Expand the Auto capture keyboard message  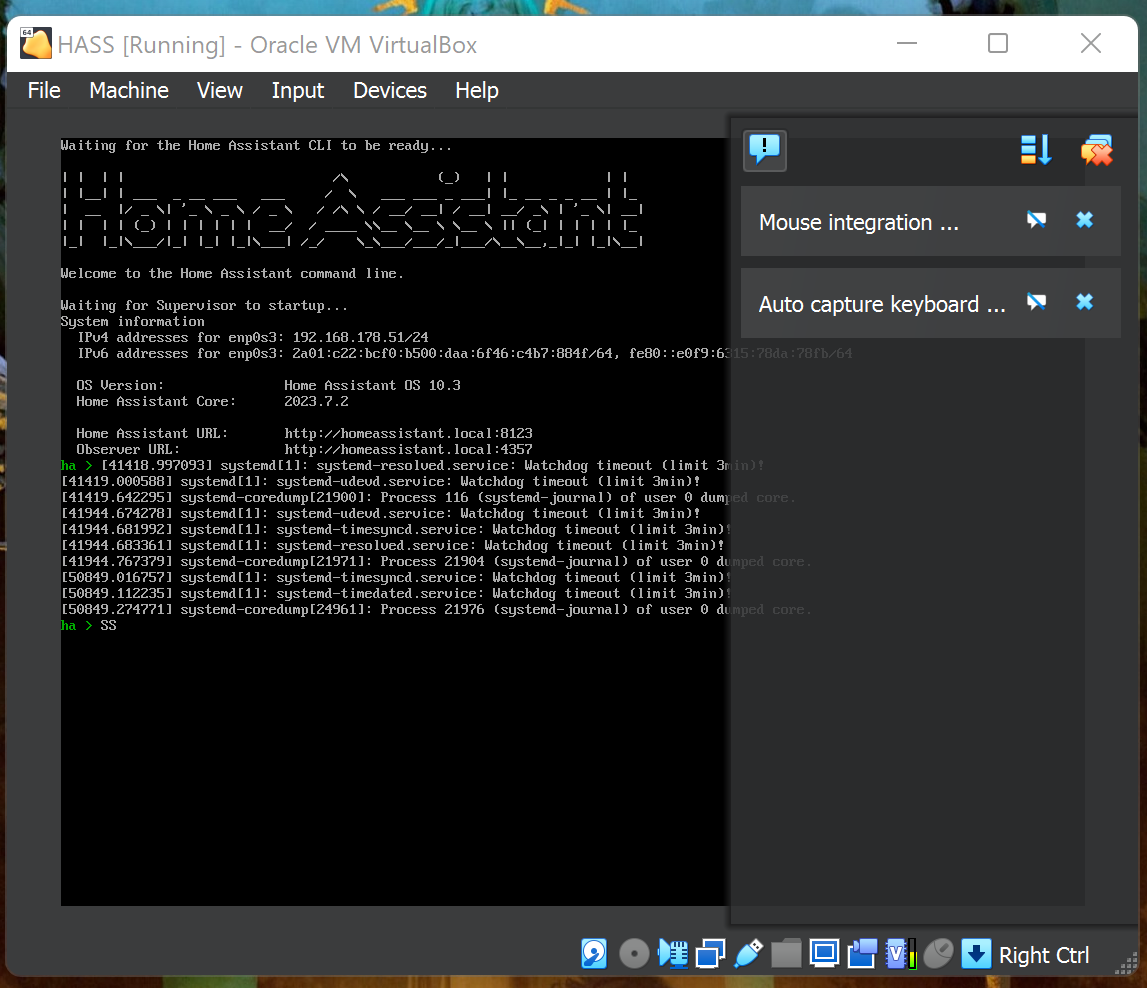pos(882,304)
